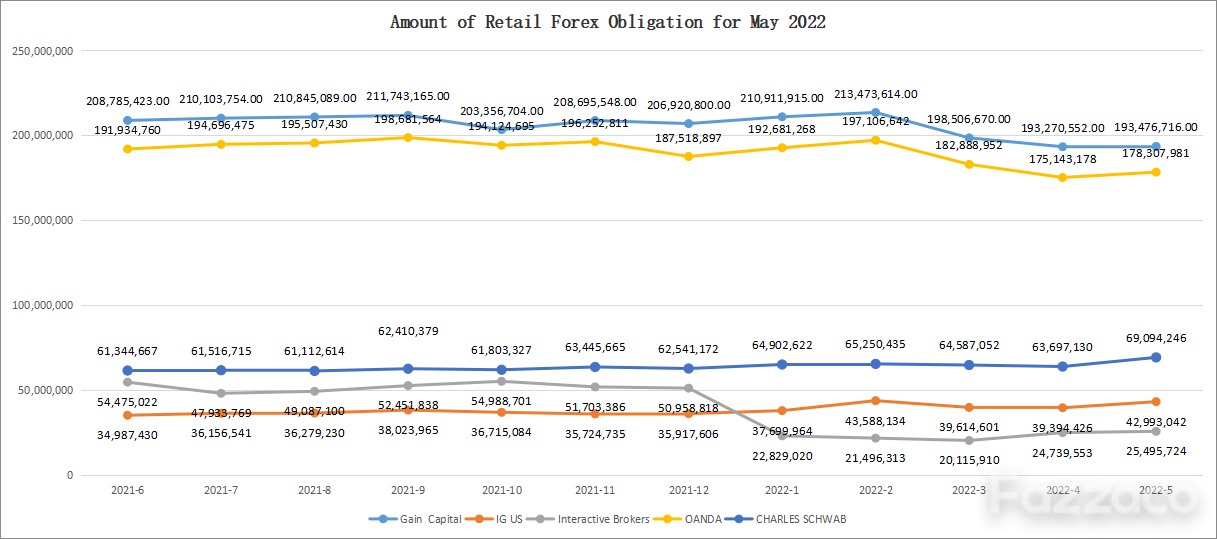
Task: Click the IG US value 38,023,965
Action: [408, 430]
